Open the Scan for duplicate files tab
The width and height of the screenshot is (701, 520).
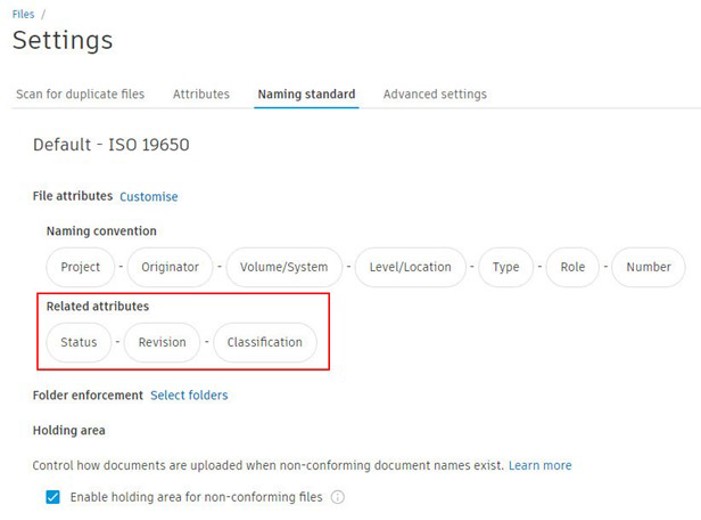(x=80, y=94)
